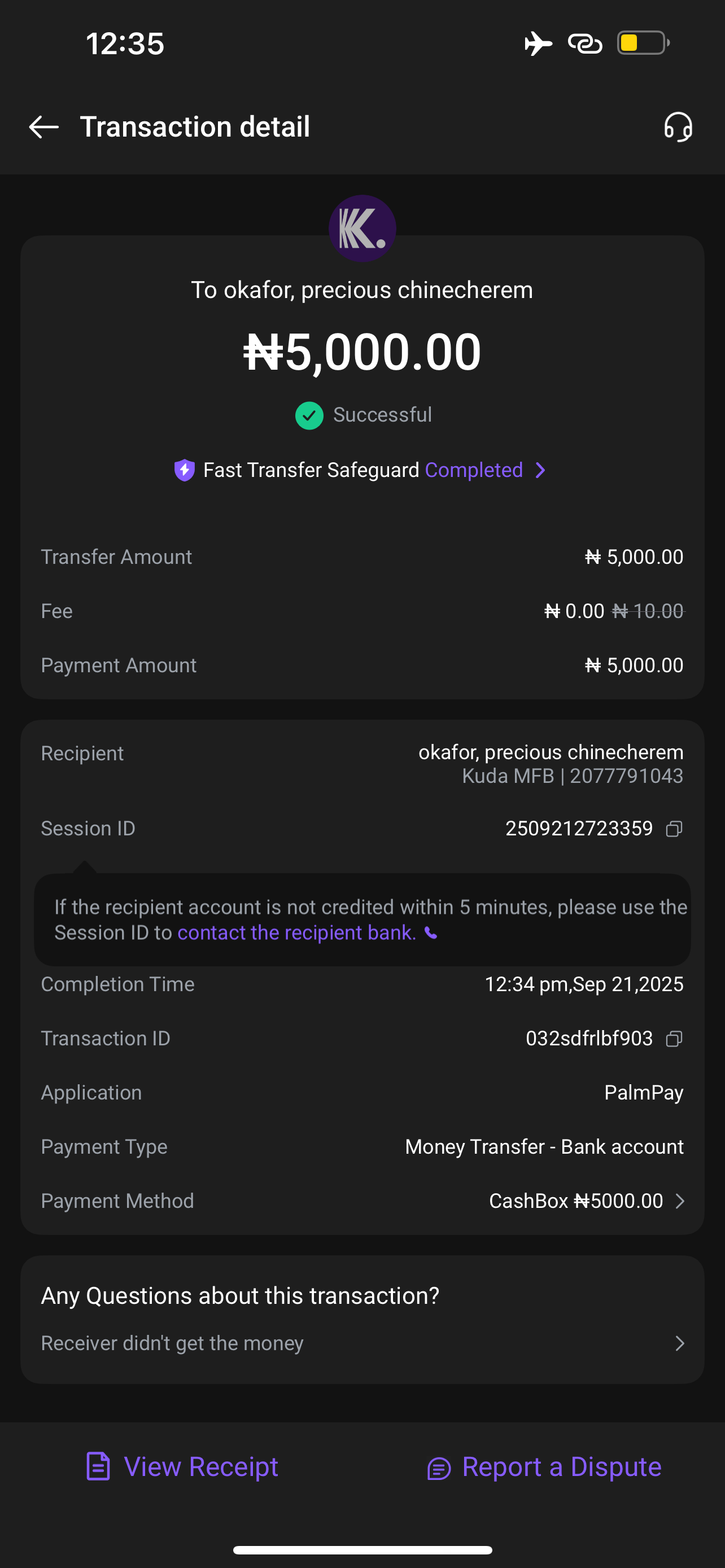Tap the green Successful checkmark icon
The width and height of the screenshot is (725, 1568).
(x=309, y=416)
